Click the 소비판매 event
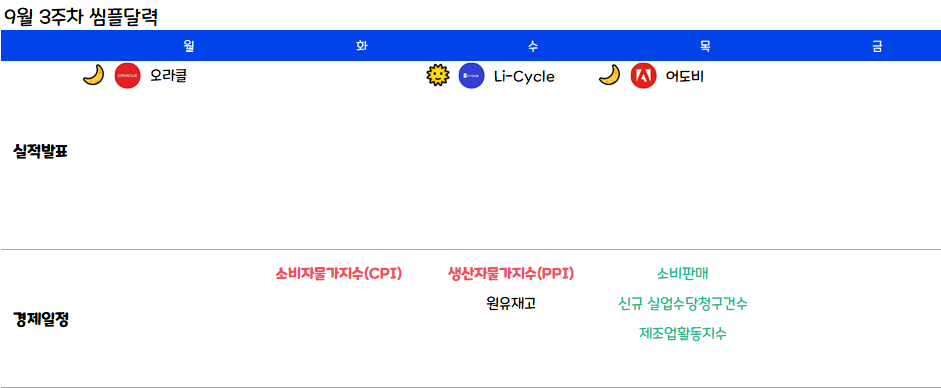The image size is (941, 388). click(x=683, y=273)
